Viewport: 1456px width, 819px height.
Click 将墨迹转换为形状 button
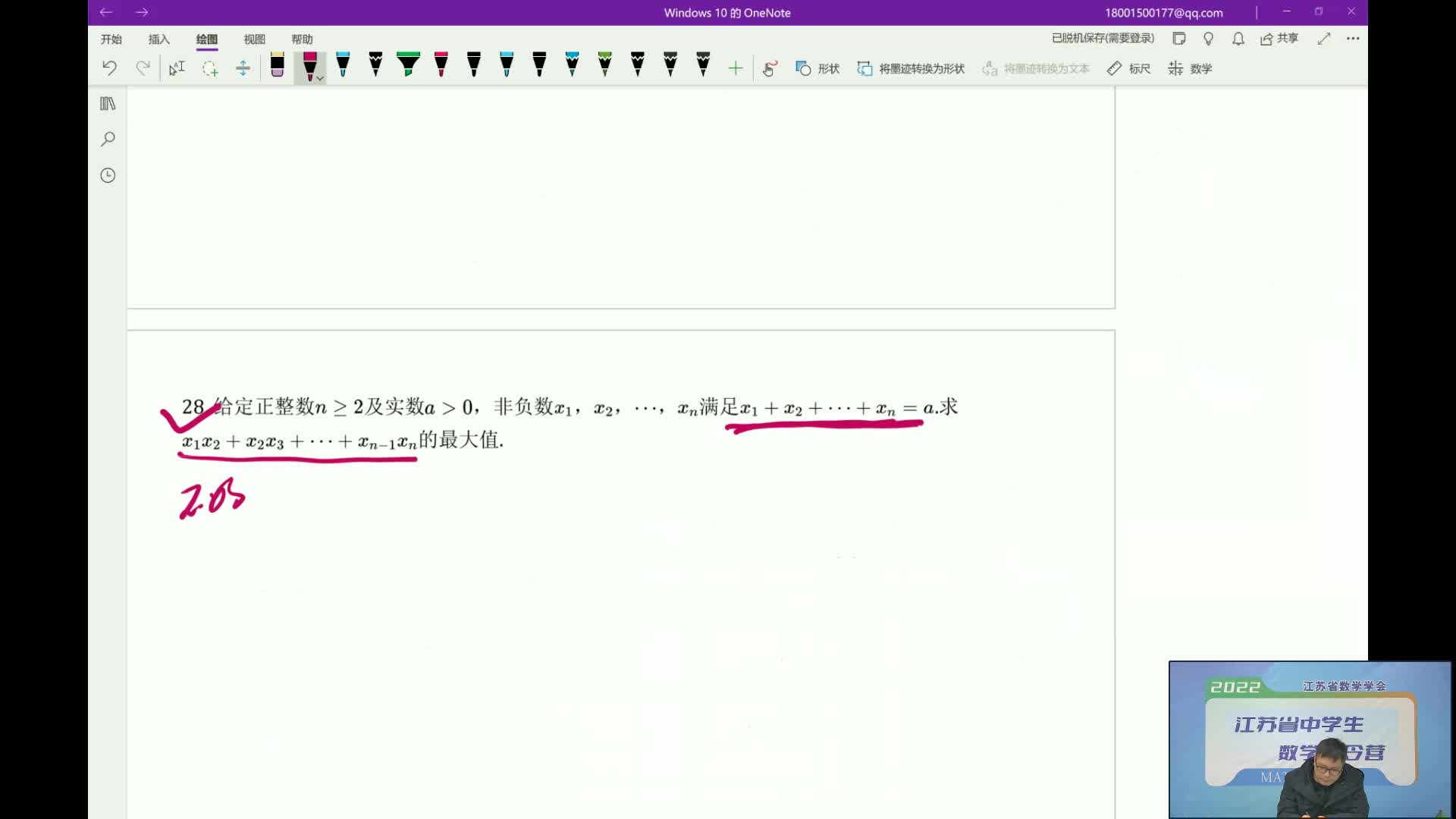click(911, 68)
